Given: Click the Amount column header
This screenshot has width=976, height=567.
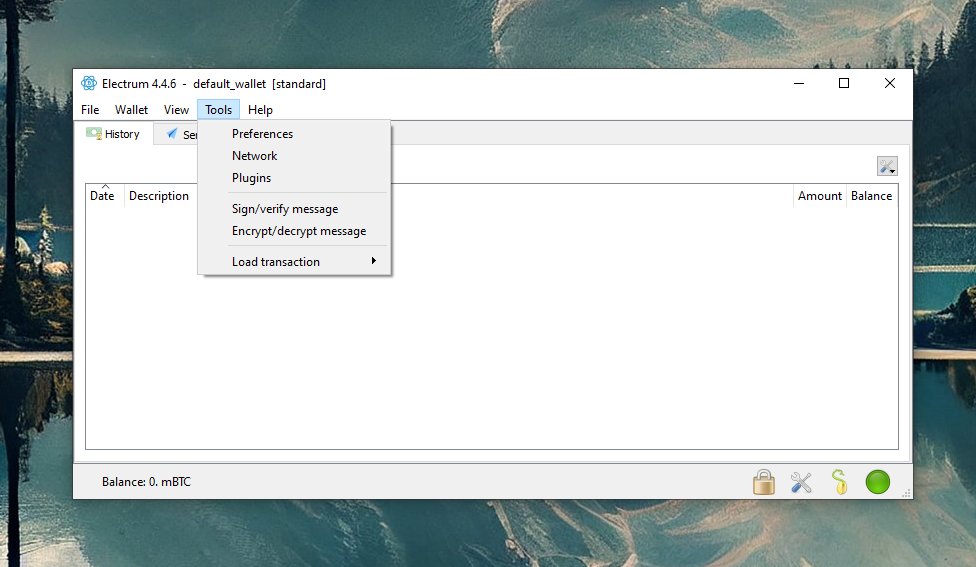Looking at the screenshot, I should coord(819,196).
